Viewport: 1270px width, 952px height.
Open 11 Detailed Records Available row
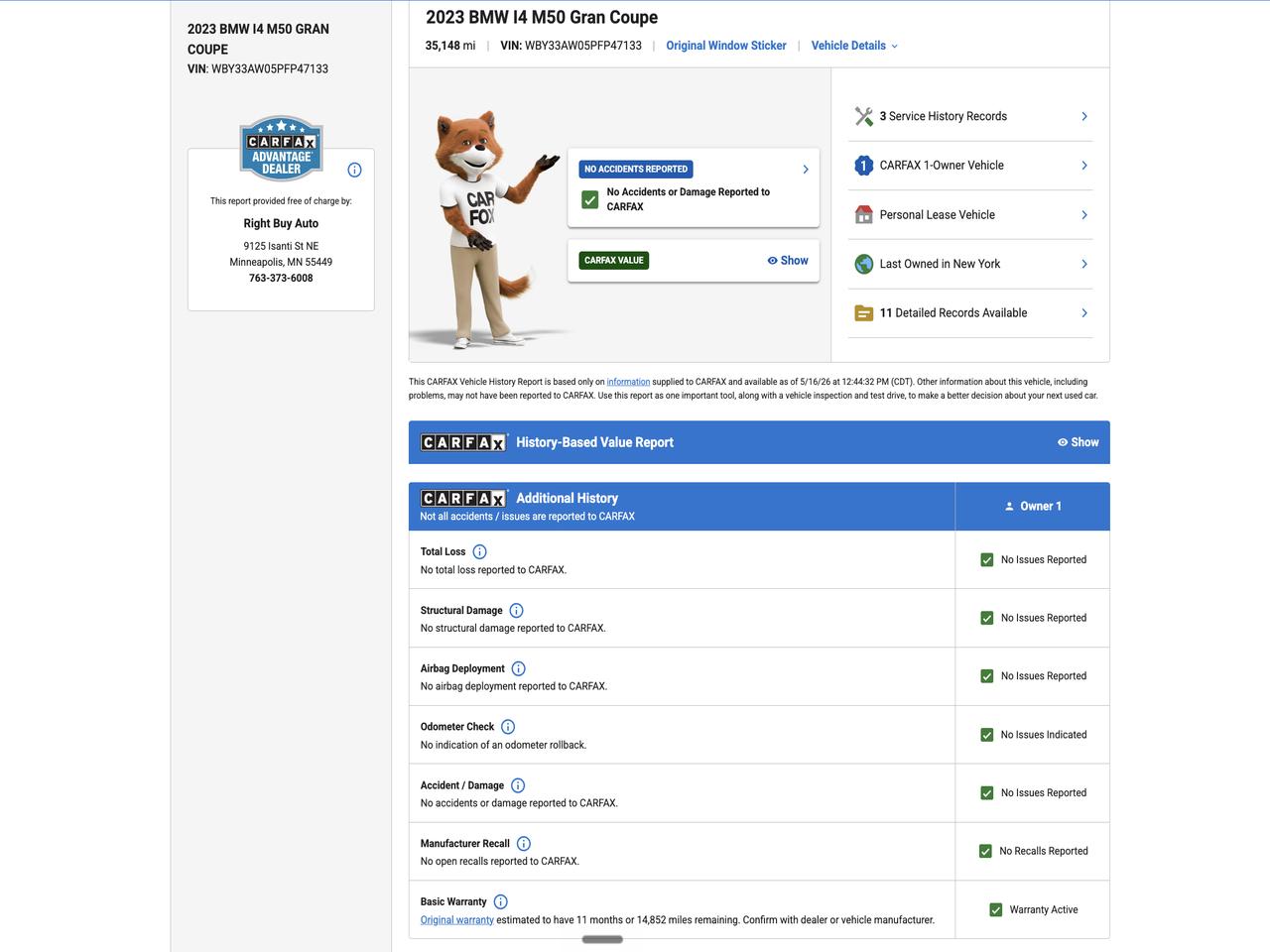pos(970,313)
